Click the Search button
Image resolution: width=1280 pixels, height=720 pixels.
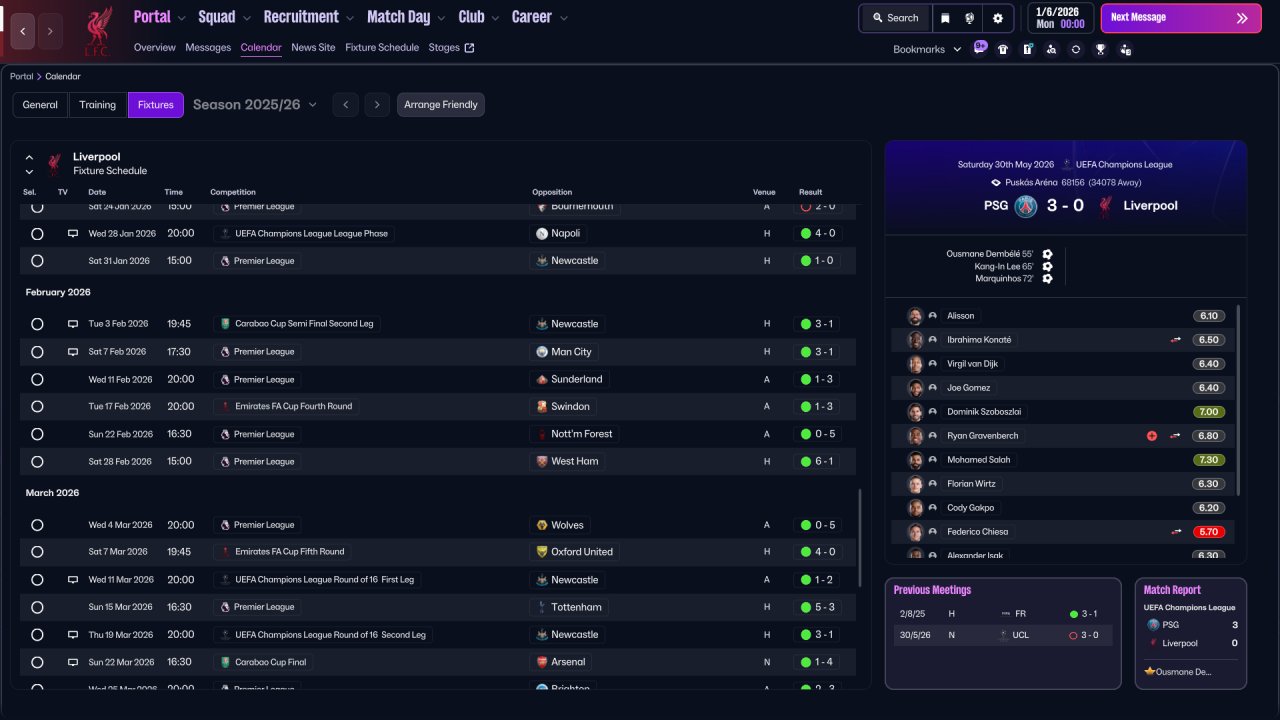tap(895, 18)
